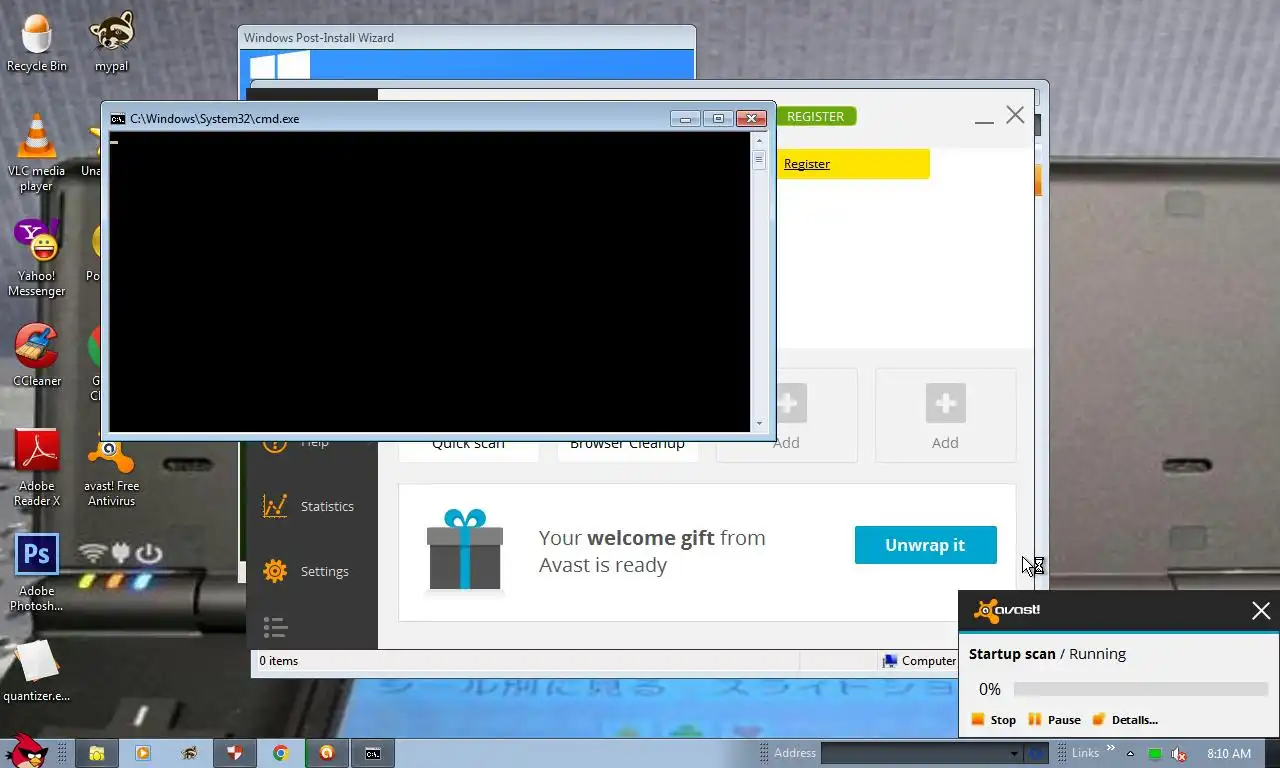This screenshot has height=768, width=1280.
Task: Click the startup scan progress bar
Action: coord(1141,689)
